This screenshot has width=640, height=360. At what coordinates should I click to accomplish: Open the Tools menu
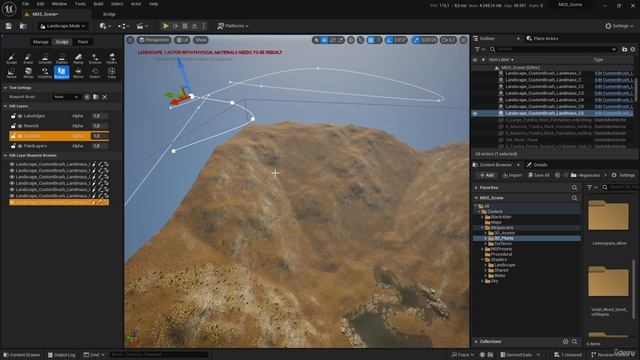click(x=80, y=4)
